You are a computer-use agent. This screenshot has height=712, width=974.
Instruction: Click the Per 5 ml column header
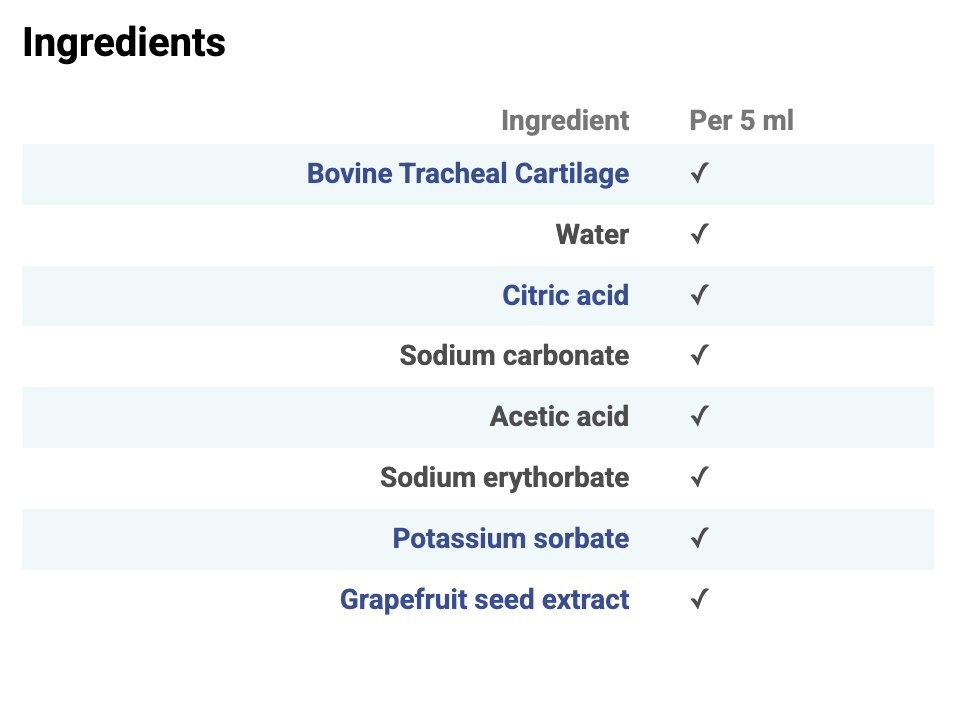[x=741, y=121]
